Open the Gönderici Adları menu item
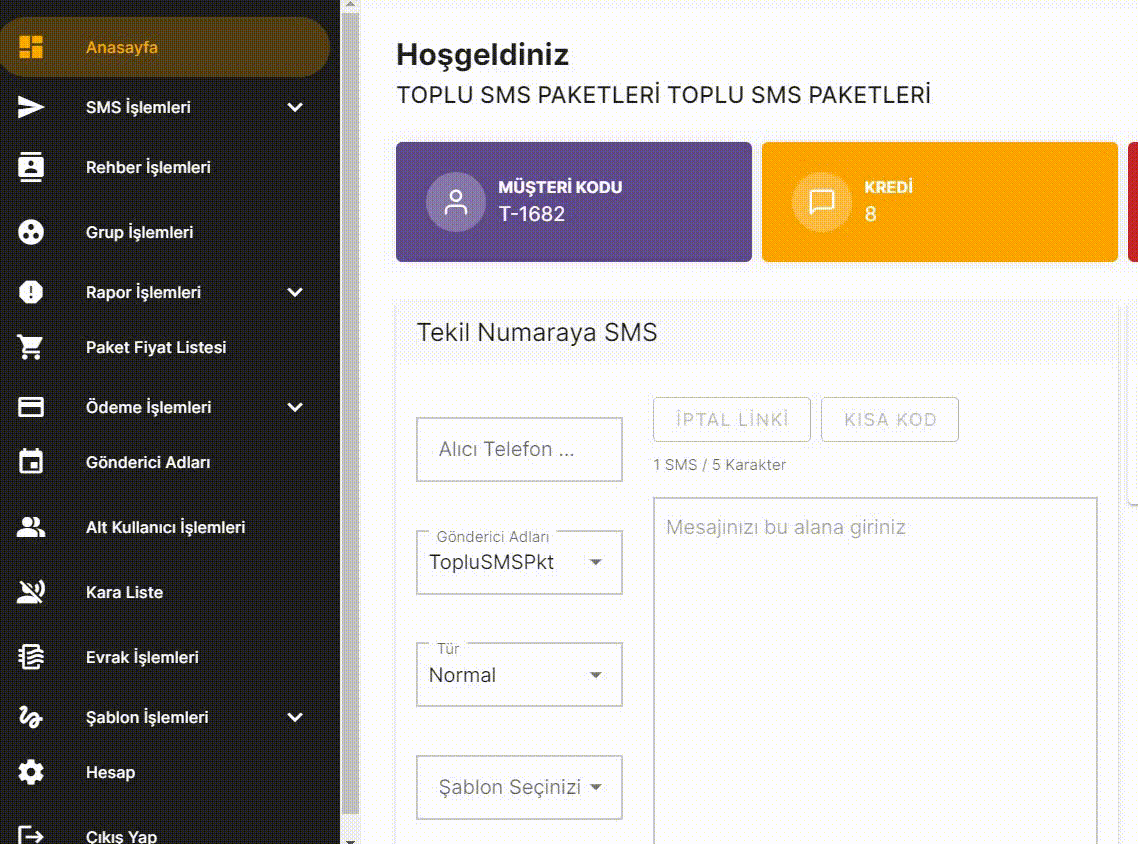The height and width of the screenshot is (844, 1138). 165,462
